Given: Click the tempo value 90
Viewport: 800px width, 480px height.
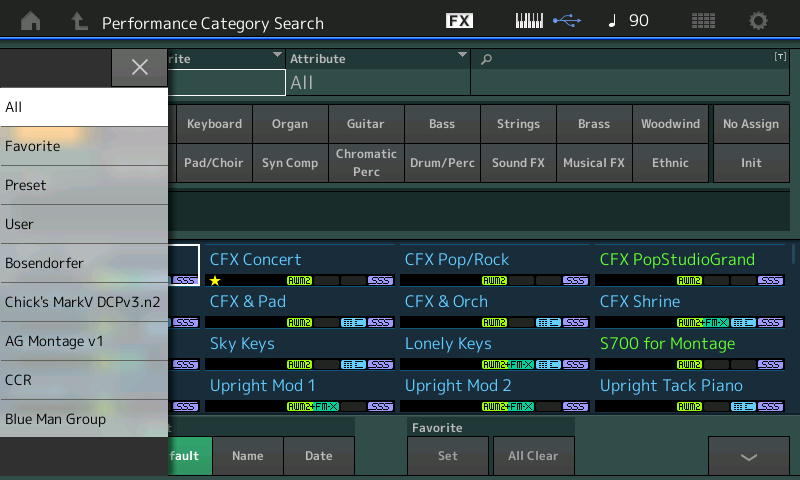Looking at the screenshot, I should coord(639,21).
